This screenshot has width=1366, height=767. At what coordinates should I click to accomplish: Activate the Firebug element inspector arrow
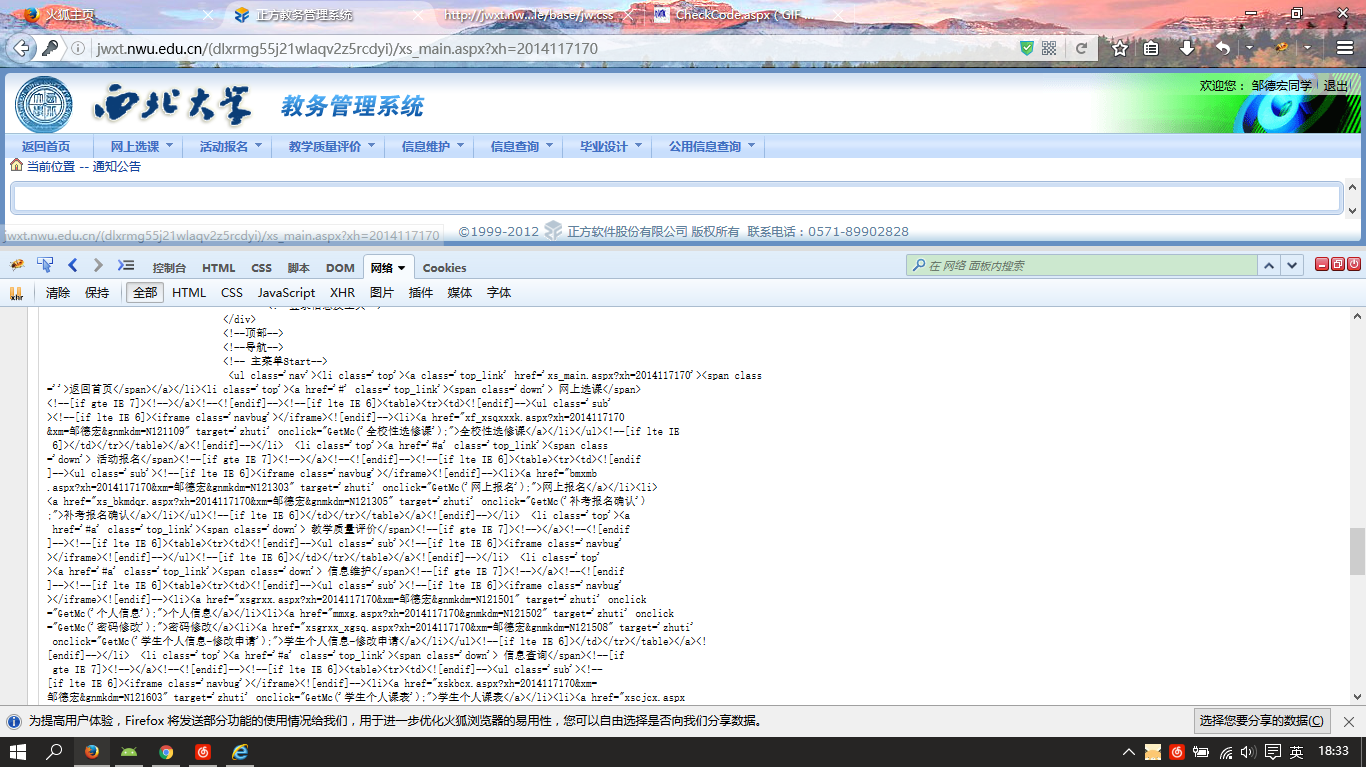point(45,265)
